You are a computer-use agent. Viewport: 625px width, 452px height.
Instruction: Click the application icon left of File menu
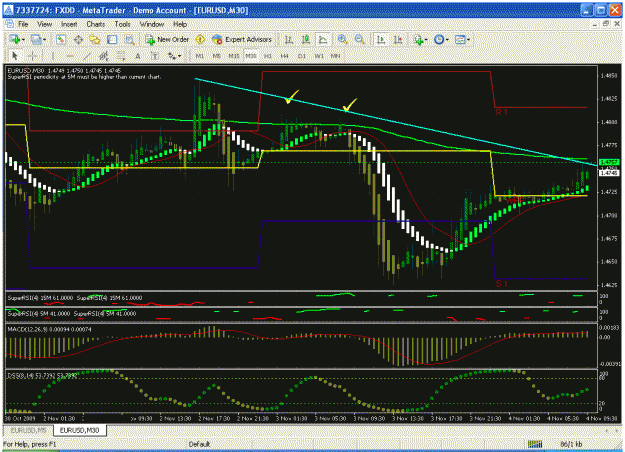click(x=9, y=24)
